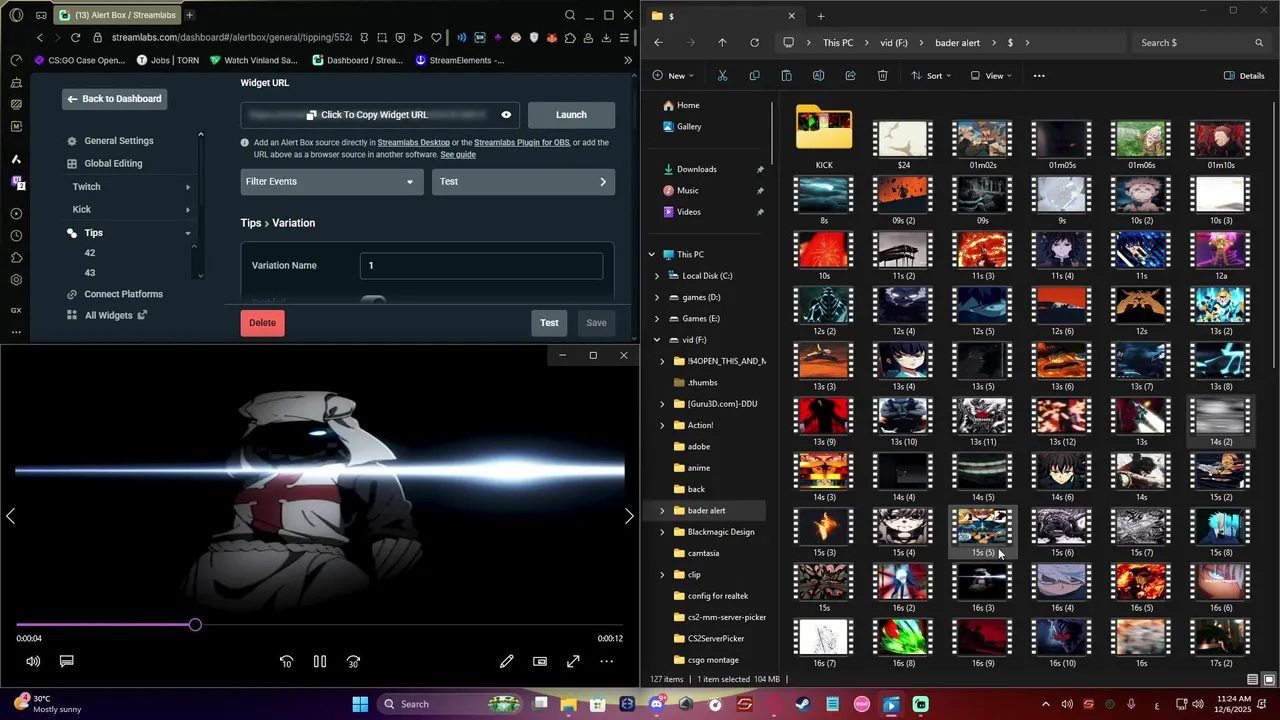This screenshot has height=720, width=1280.
Task: Switch to large thumbnails view layout
Action: (1269, 680)
